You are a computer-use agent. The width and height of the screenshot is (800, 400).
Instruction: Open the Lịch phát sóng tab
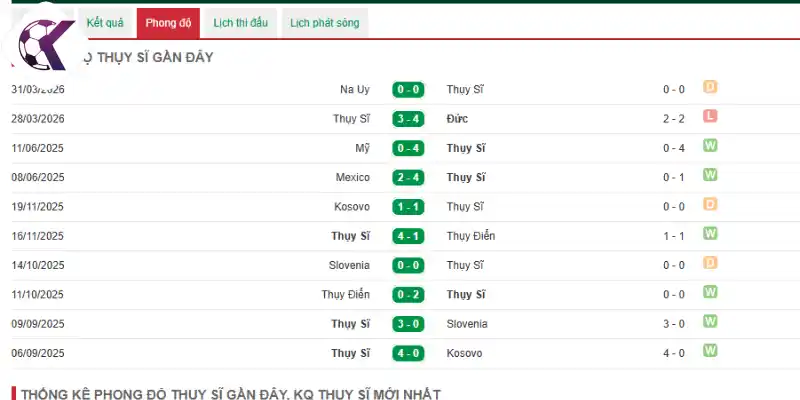click(x=324, y=23)
